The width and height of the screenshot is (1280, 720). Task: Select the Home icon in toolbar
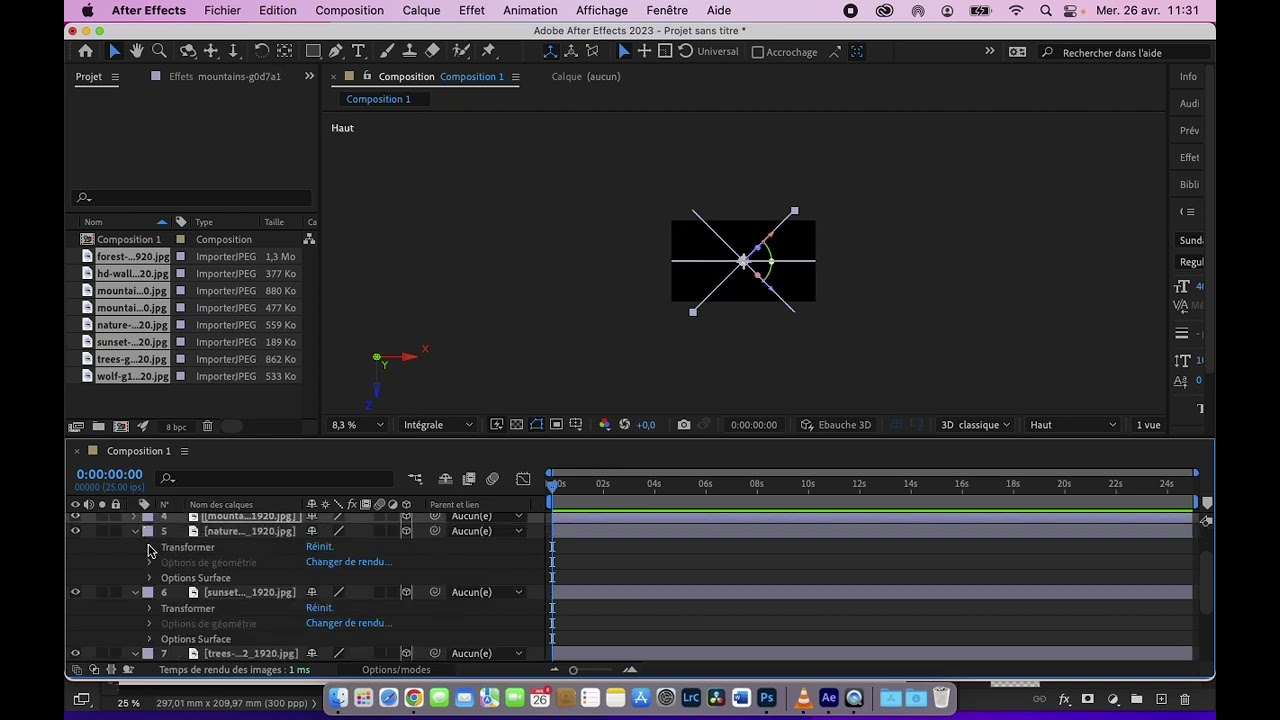coord(86,51)
